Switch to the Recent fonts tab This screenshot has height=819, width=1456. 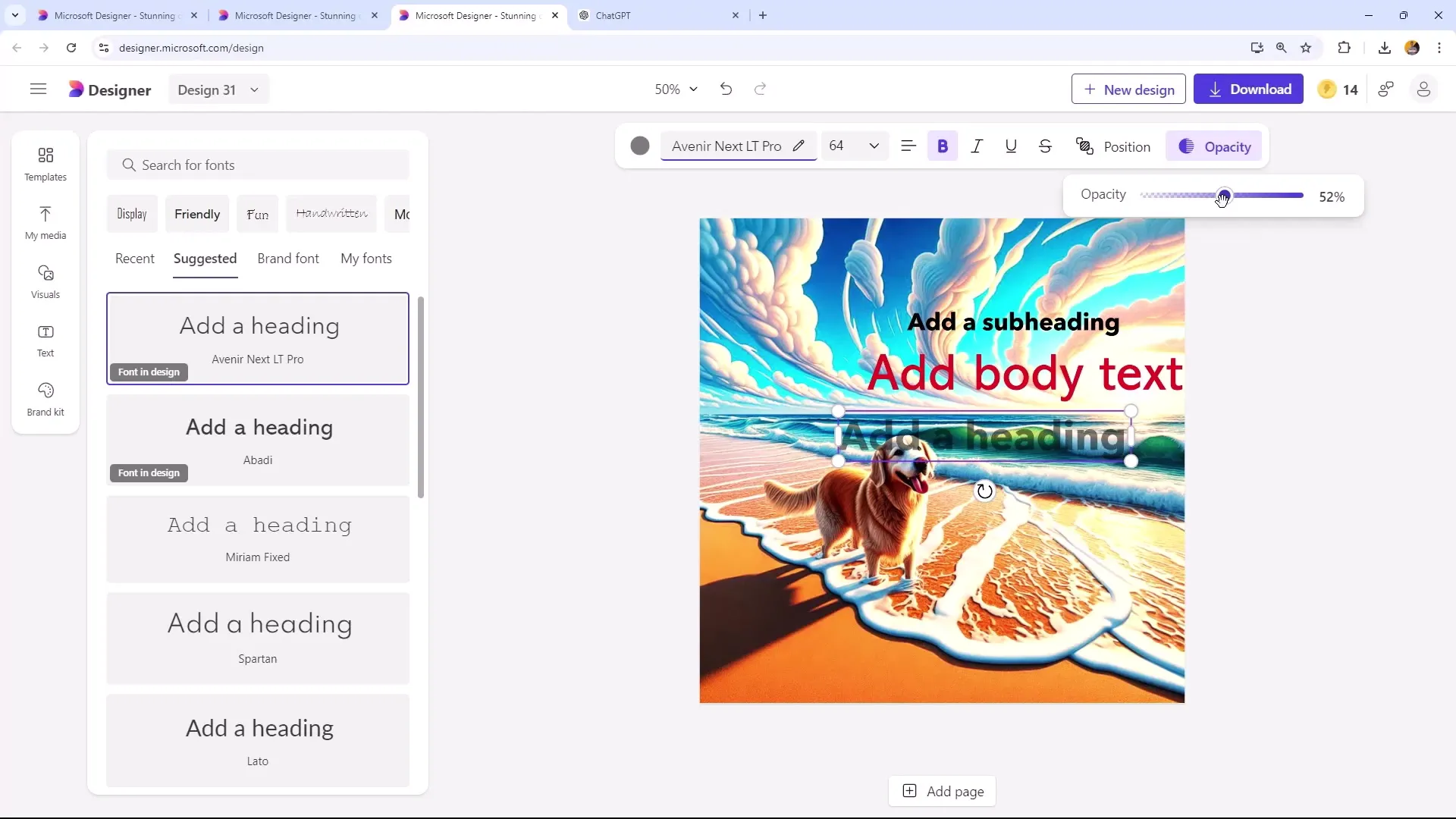coord(135,258)
